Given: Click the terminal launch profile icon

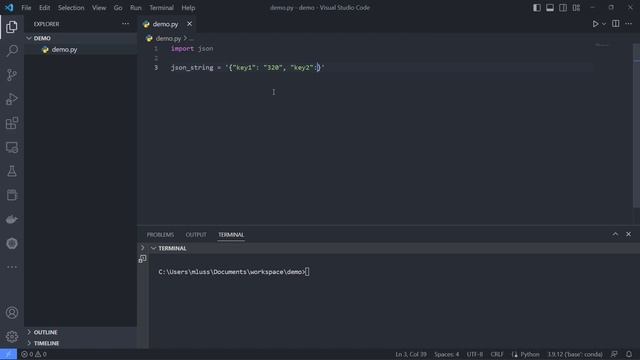Looking at the screenshot, I should [142, 259].
